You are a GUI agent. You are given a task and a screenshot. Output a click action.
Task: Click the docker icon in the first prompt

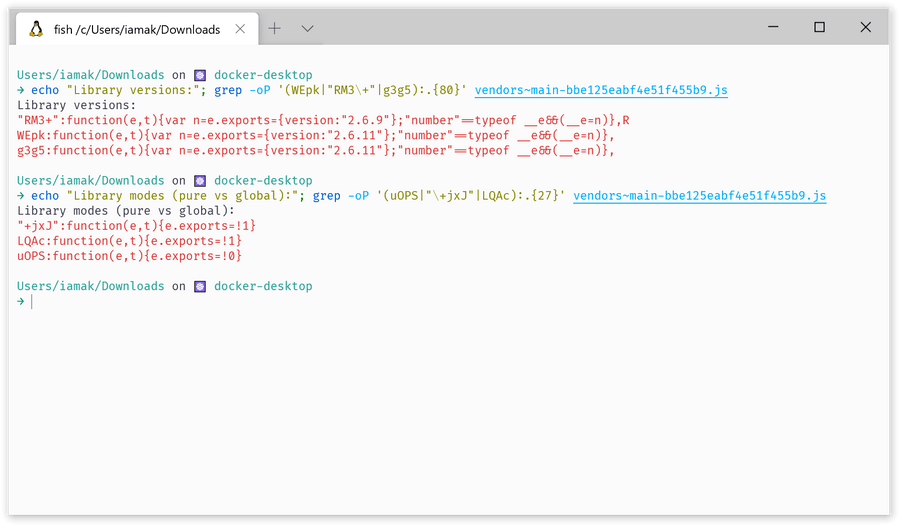coord(200,75)
